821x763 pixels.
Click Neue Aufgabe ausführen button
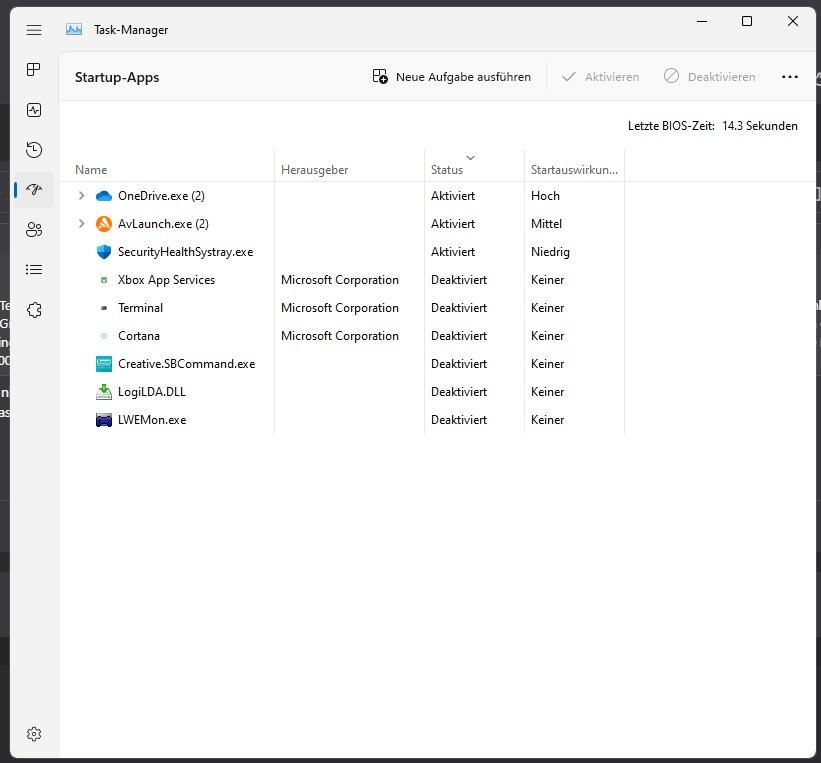(451, 77)
